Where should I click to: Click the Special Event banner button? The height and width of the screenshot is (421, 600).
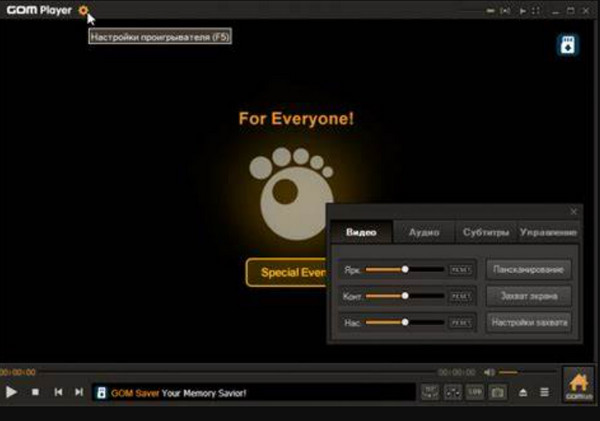tap(286, 272)
